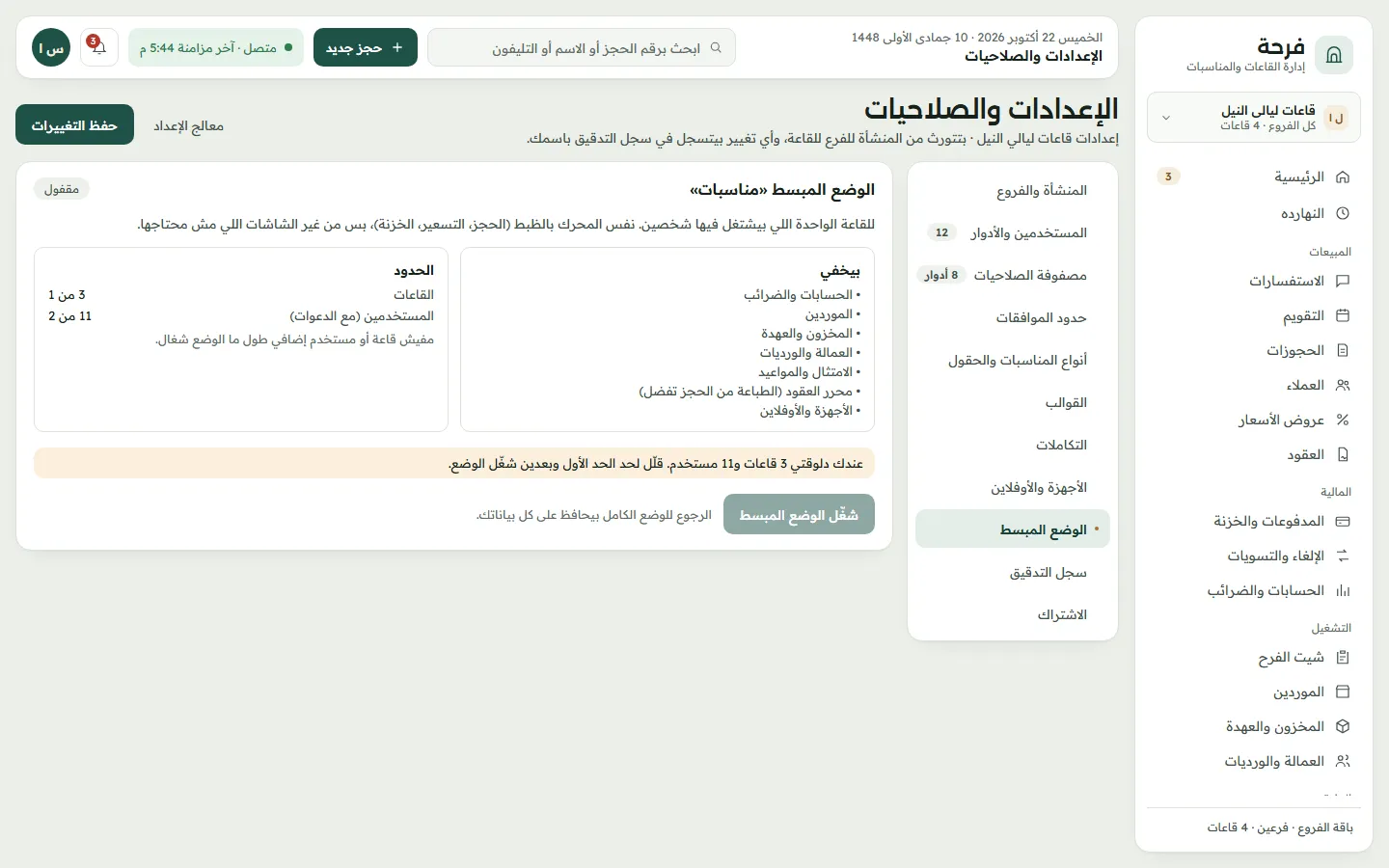Click the المخزون والعهدة box icon
Screen dimensions: 1389x868
(x=1343, y=726)
